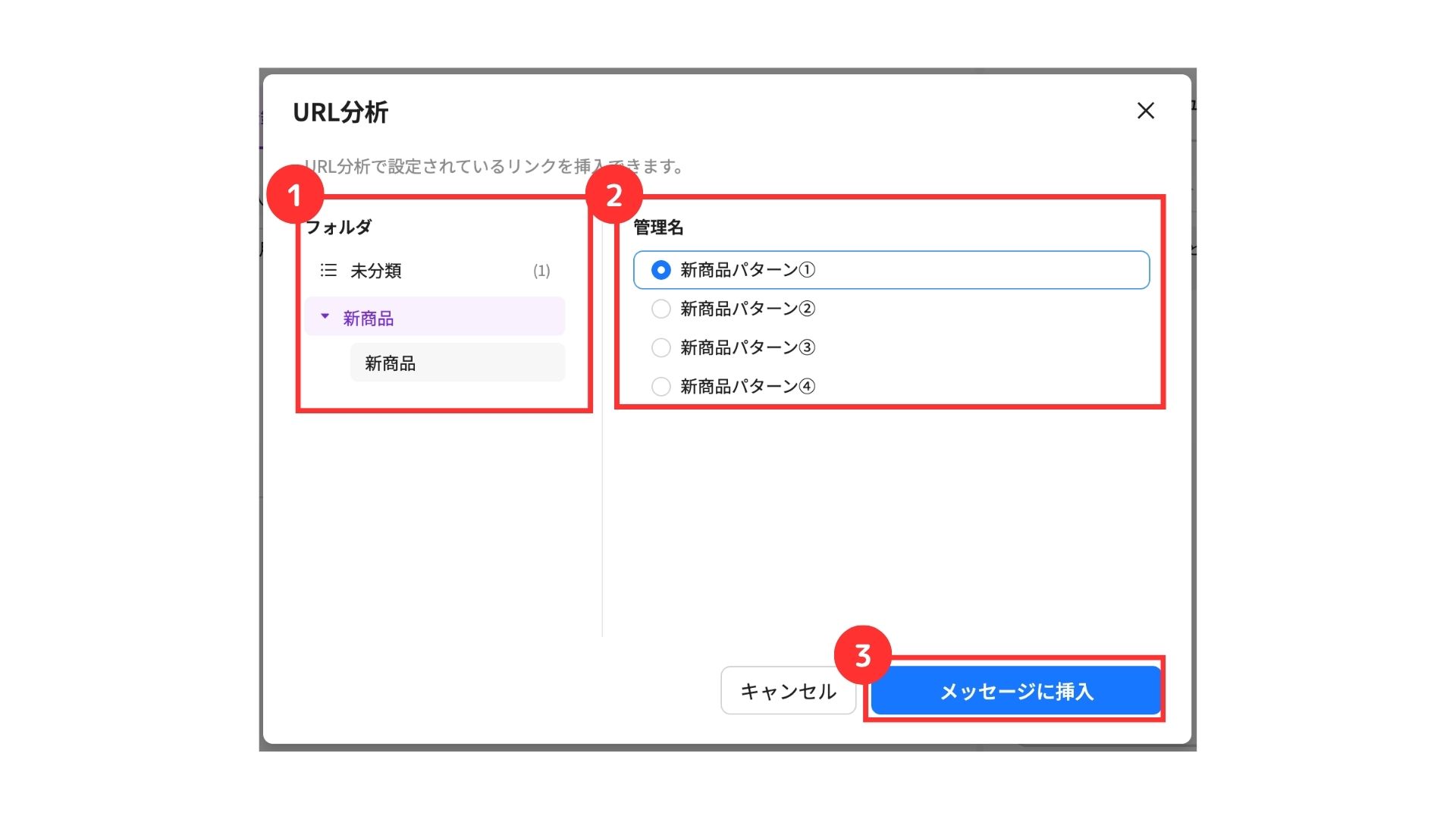Screen dimensions: 1456x819
Task: Pick the 新商品パターン③ radio option
Action: click(x=661, y=347)
